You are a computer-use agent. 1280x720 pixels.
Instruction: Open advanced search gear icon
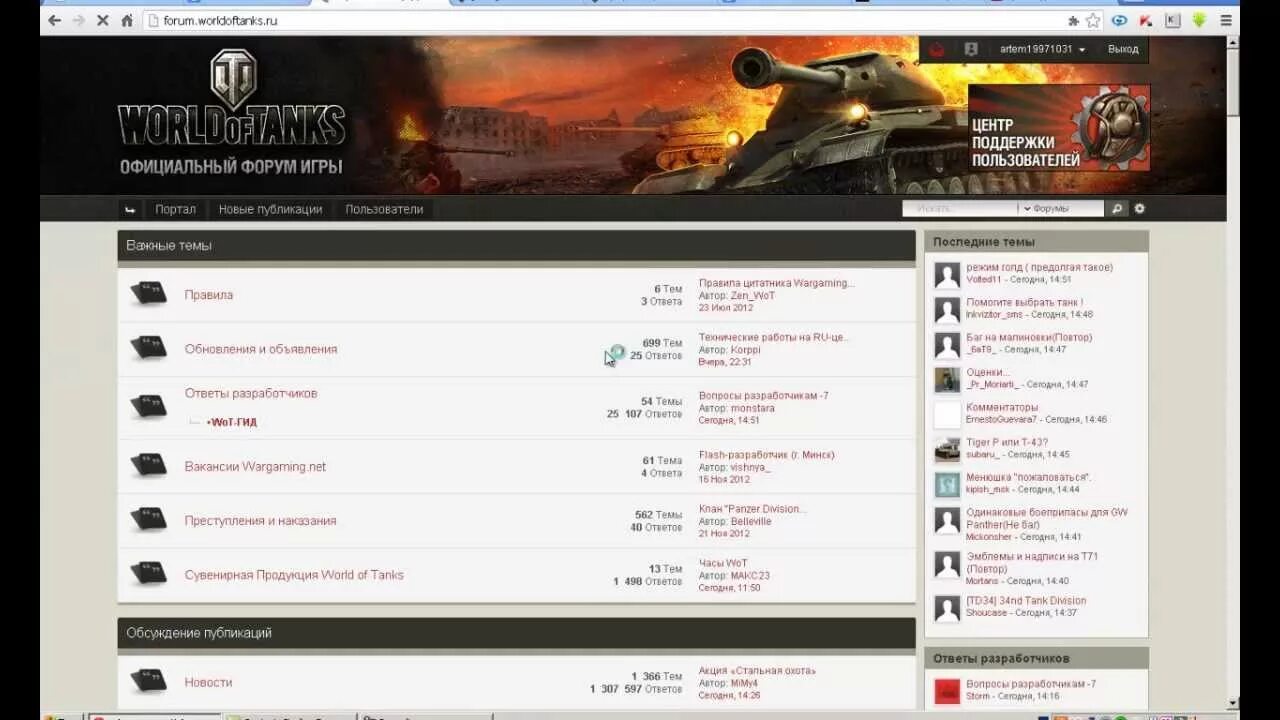(x=1139, y=208)
